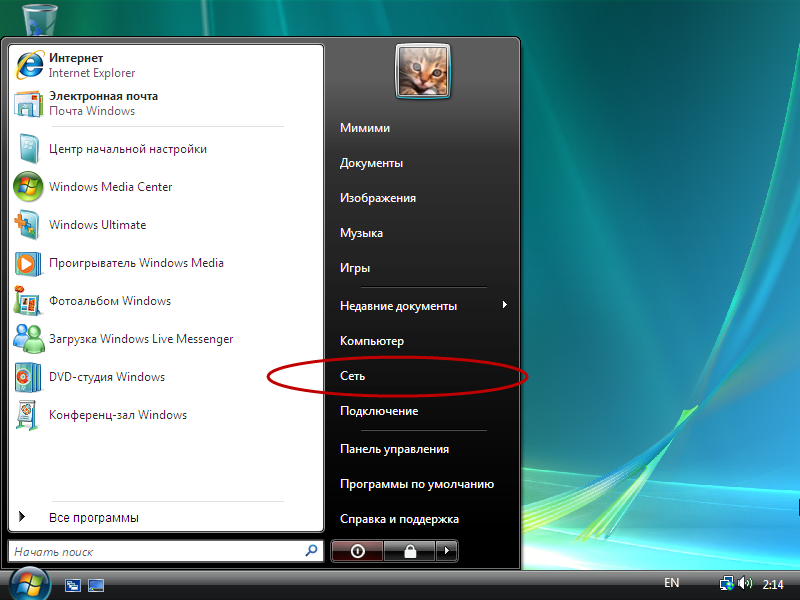Click Загрузка Windows Live Messenger text
800x600 pixels.
coord(141,339)
